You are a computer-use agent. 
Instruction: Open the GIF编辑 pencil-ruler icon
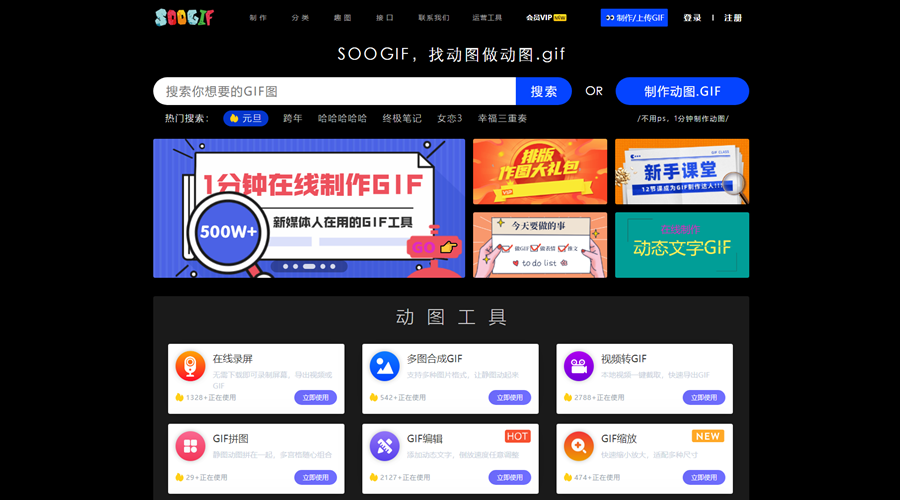[x=385, y=446]
